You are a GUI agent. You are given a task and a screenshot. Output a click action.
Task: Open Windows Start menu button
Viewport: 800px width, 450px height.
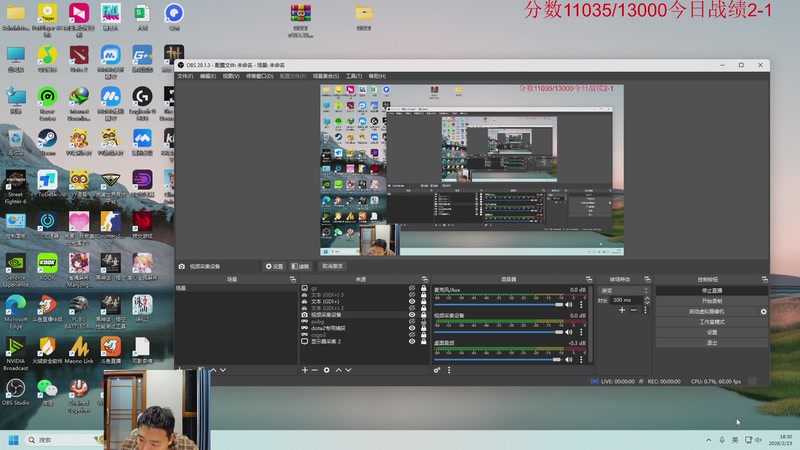[14, 440]
